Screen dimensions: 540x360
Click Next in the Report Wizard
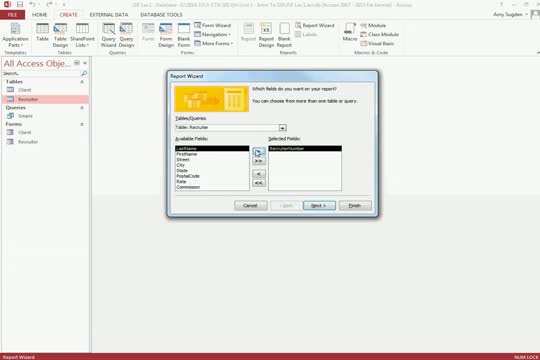319,206
